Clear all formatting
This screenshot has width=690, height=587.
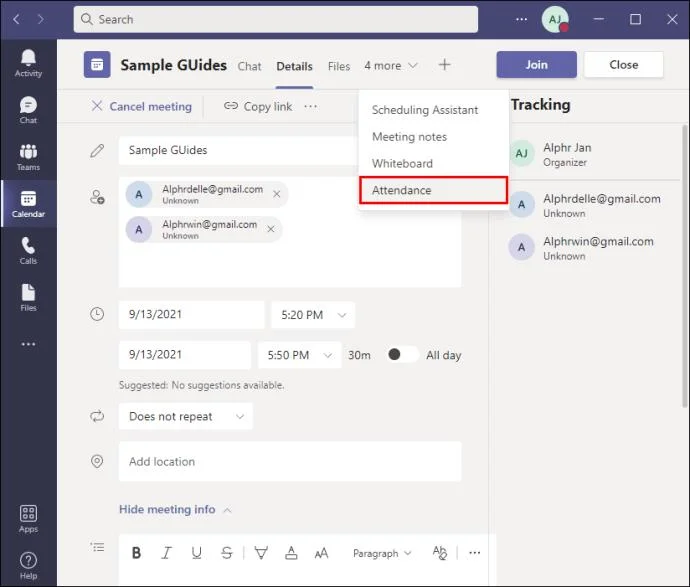[x=439, y=553]
